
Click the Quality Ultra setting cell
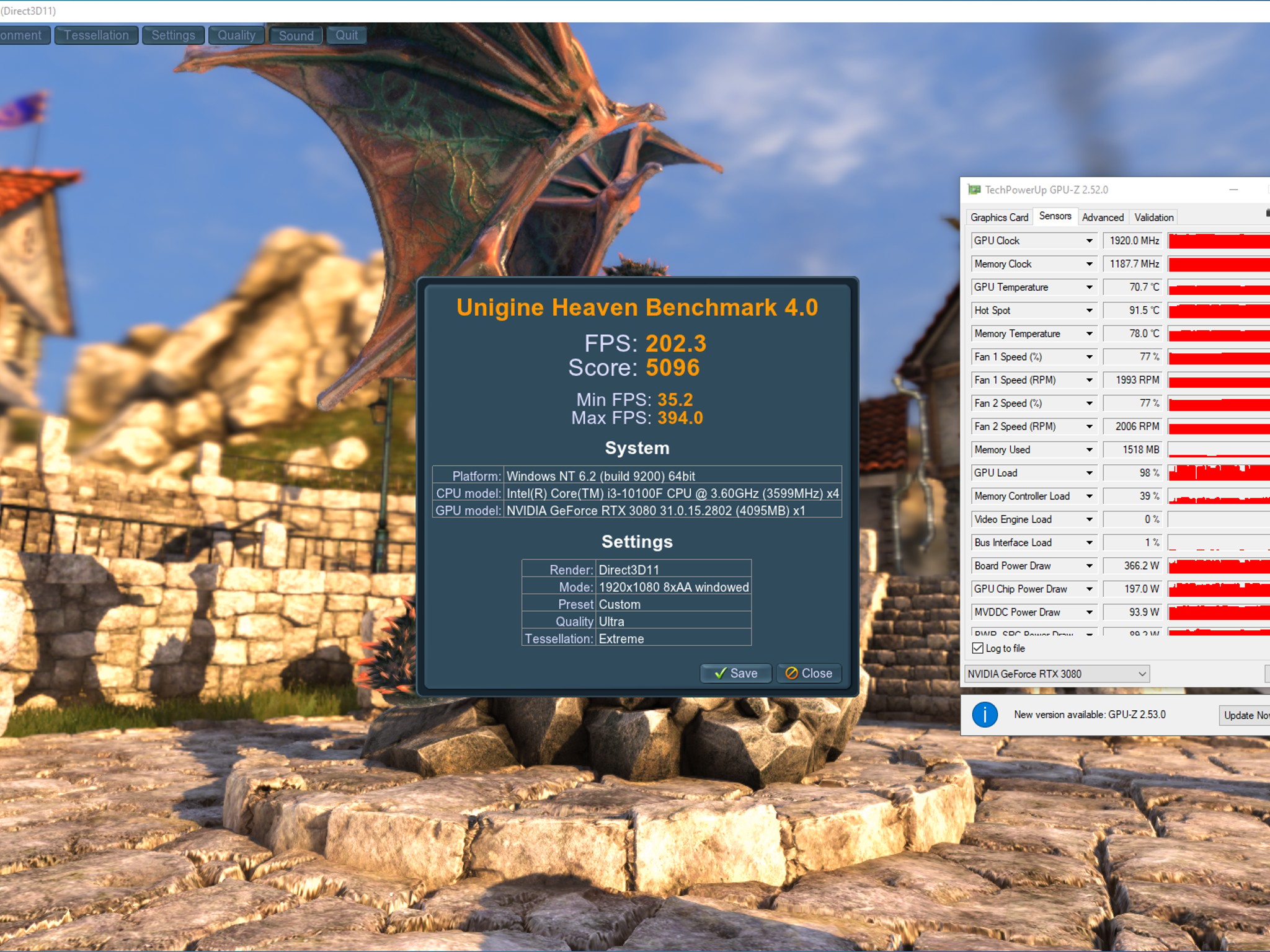674,622
